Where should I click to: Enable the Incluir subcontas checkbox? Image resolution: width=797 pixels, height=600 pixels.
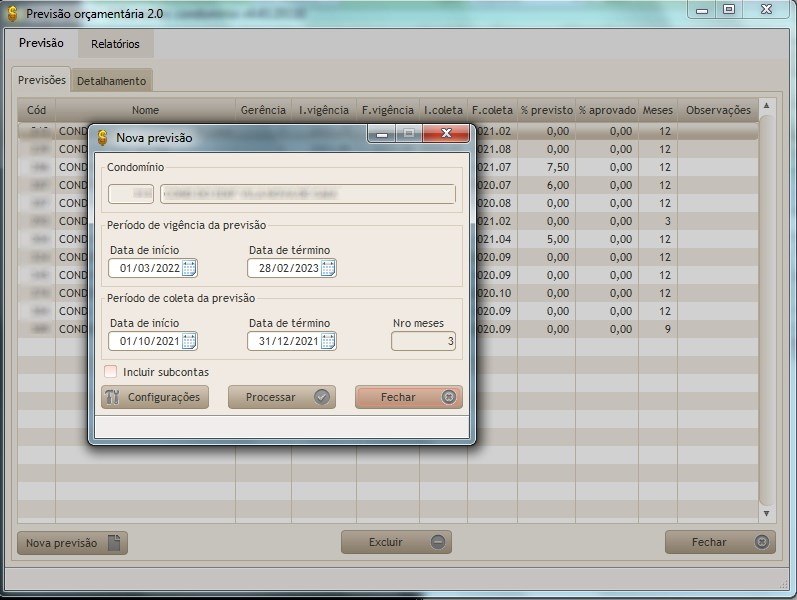tap(111, 372)
